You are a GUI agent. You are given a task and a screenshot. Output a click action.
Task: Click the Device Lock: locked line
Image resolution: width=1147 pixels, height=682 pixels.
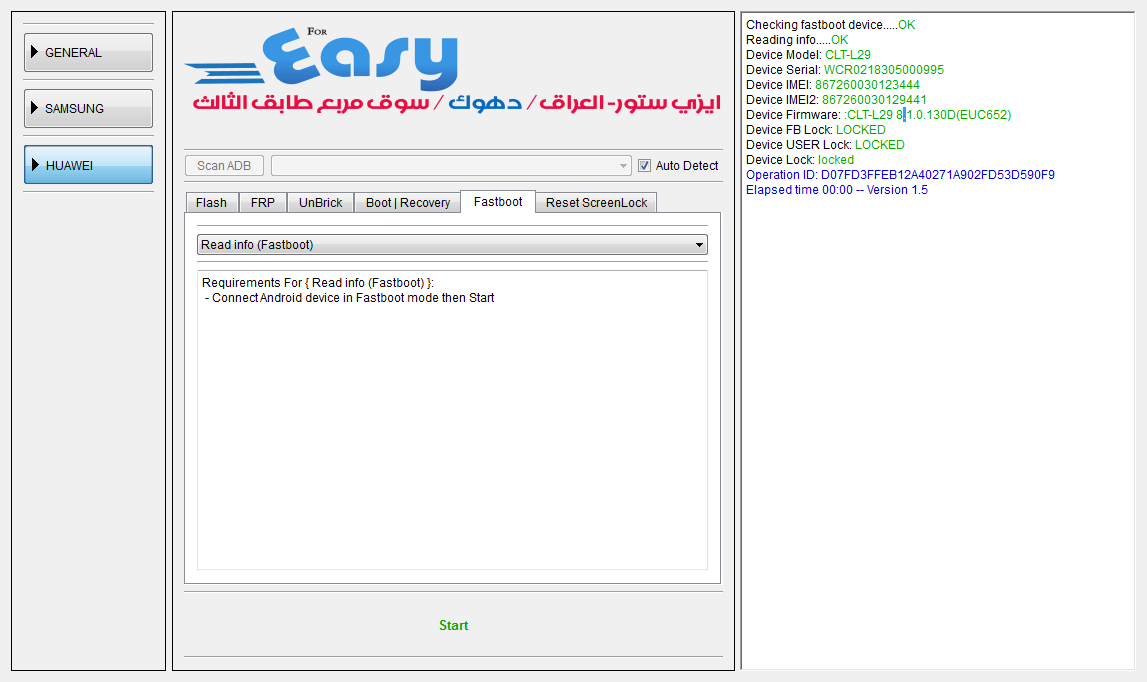pyautogui.click(x=800, y=160)
